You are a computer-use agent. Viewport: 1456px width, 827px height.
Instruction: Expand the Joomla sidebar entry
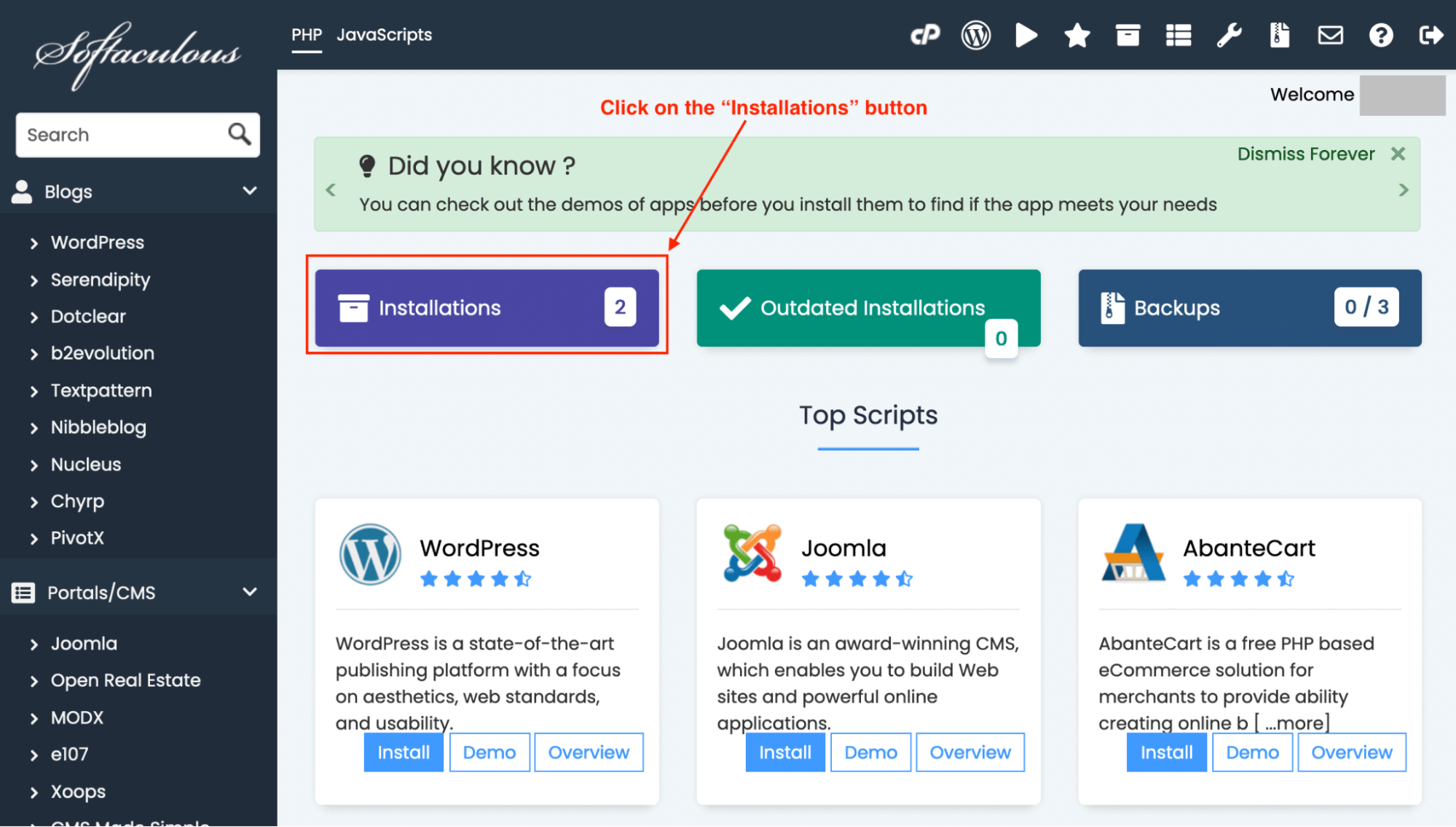(84, 643)
